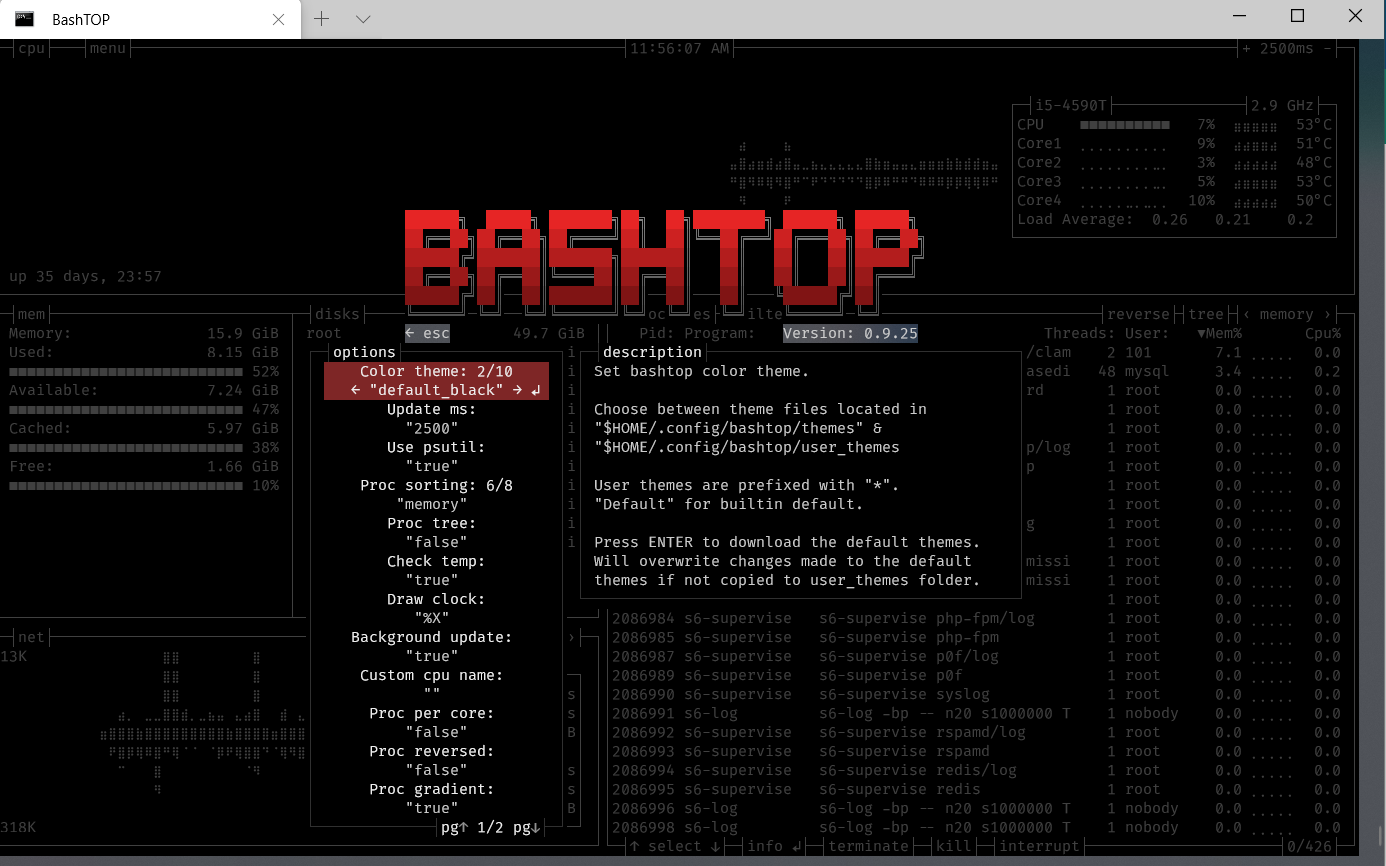Select the s6-log process with Pid 2086991

(976, 713)
